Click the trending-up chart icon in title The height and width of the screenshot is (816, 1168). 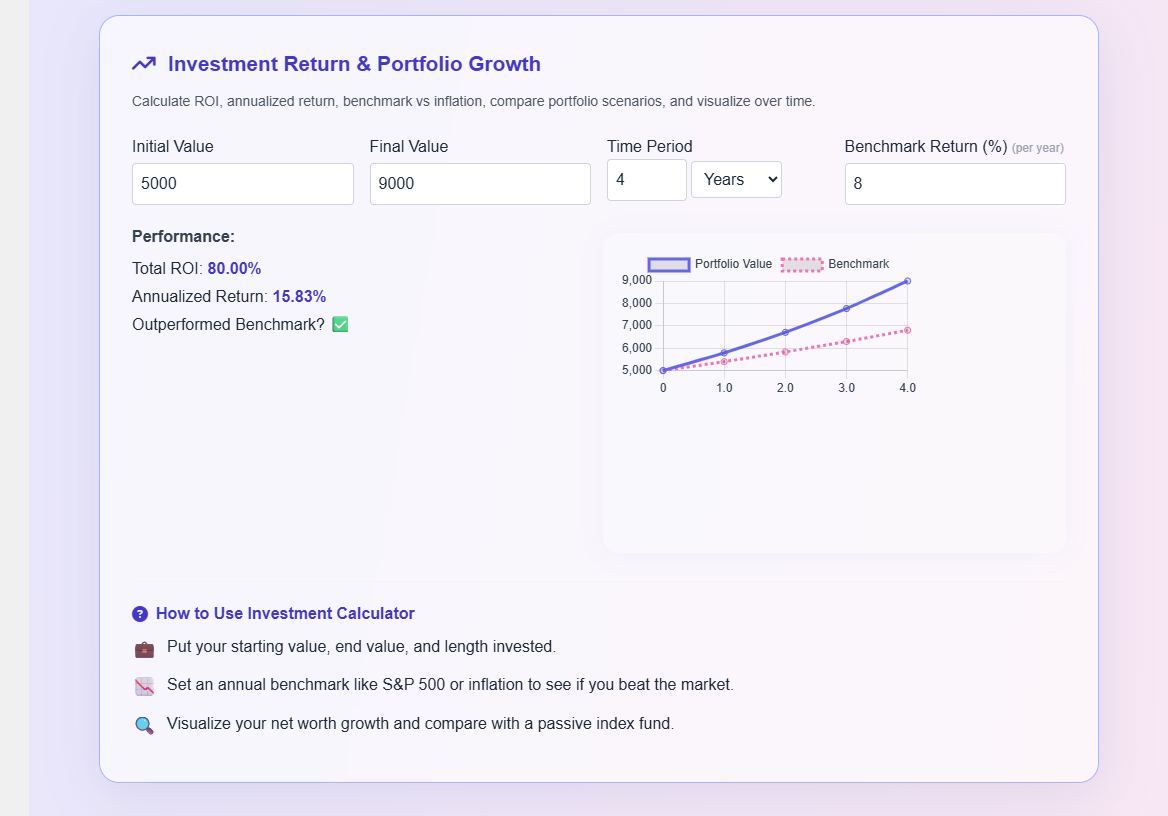[144, 64]
